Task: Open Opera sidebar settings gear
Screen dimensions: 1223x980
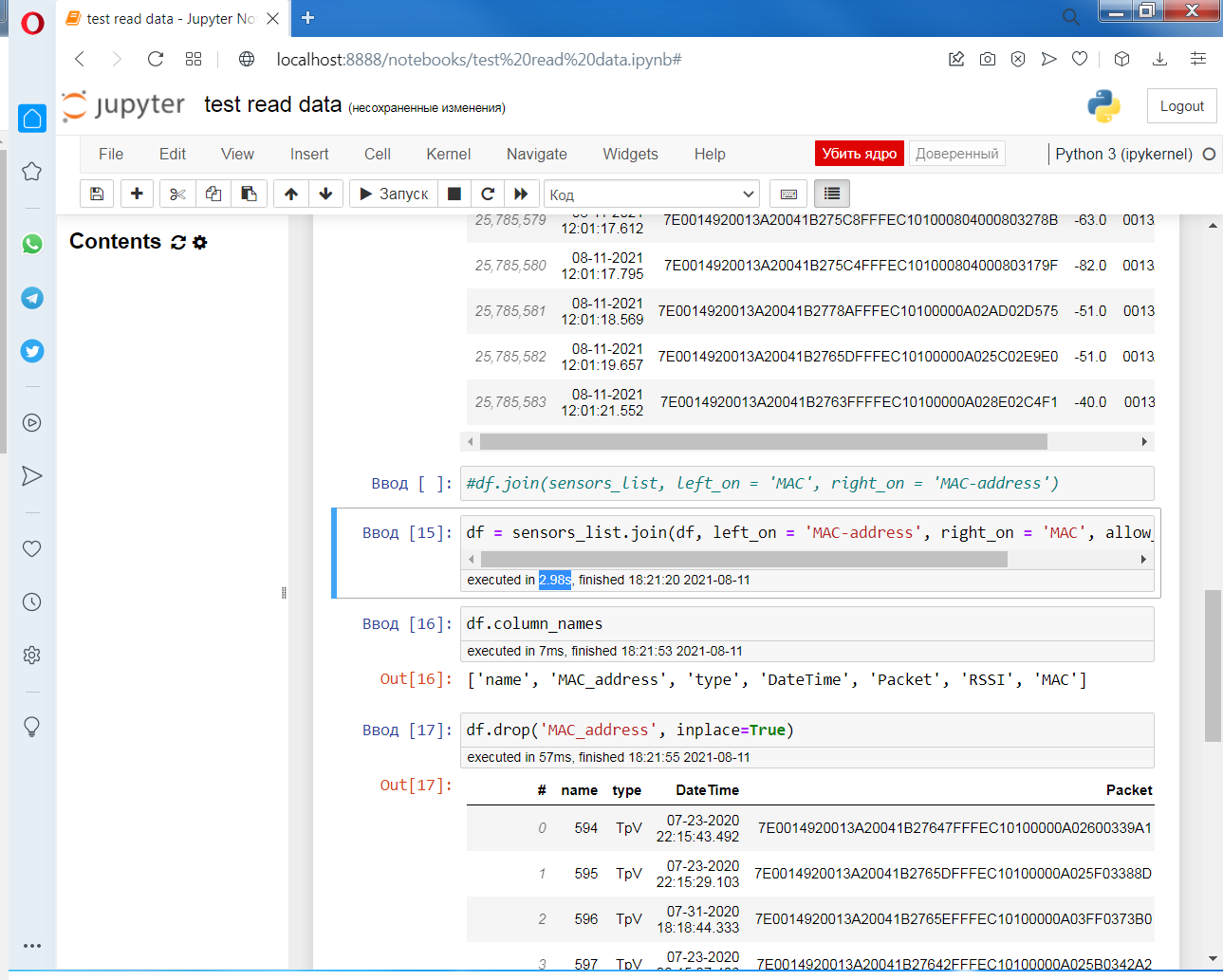Action: coord(32,655)
